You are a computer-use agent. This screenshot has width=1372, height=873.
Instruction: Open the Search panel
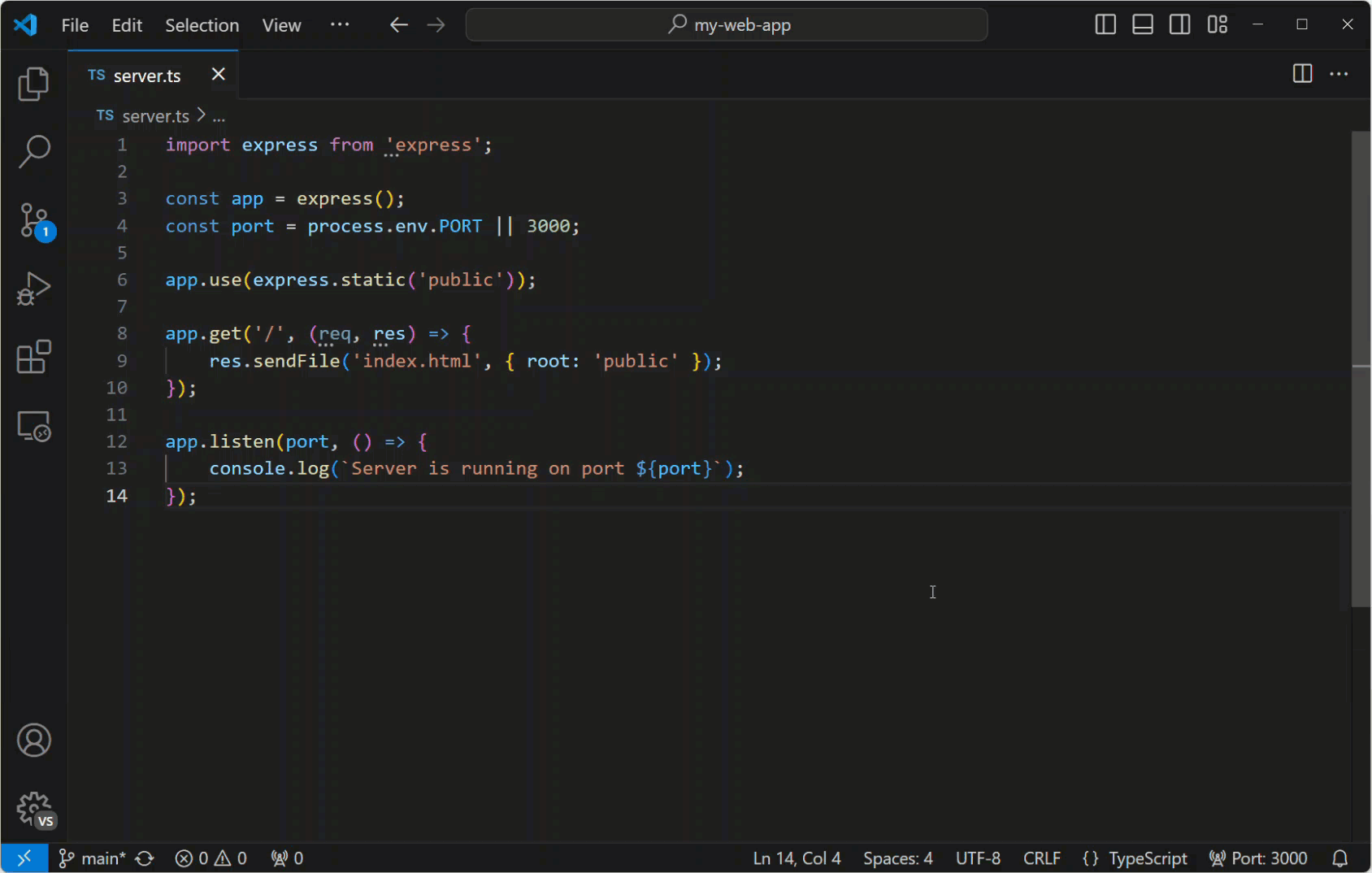pos(33,151)
